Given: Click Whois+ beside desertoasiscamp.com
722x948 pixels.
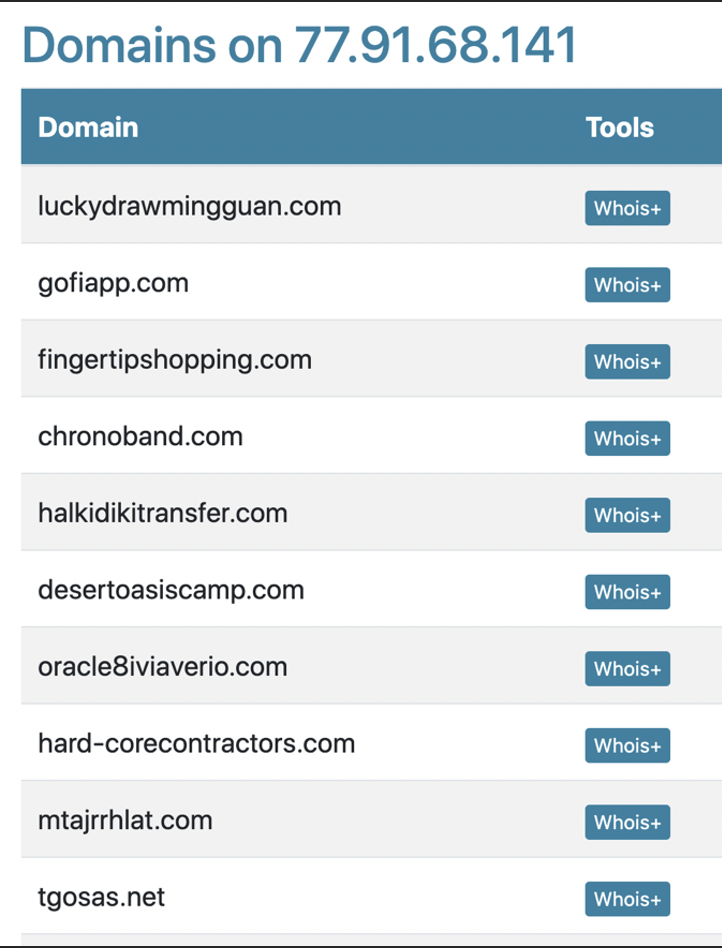Looking at the screenshot, I should click(627, 592).
